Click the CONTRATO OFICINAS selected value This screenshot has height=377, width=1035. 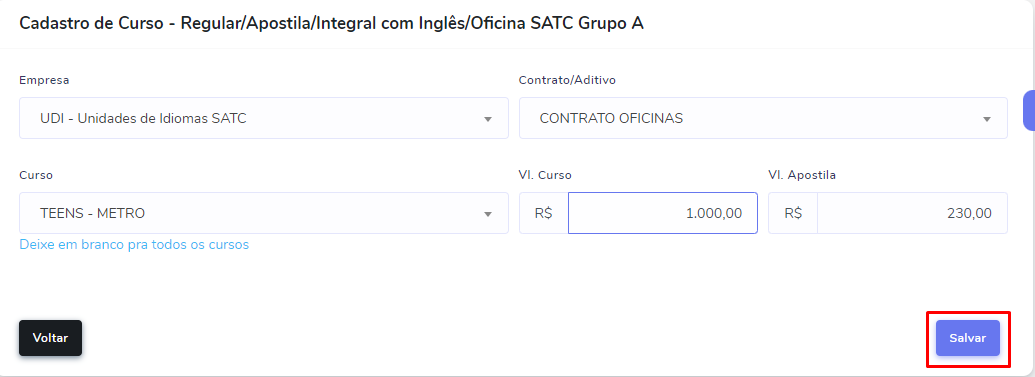(x=611, y=119)
